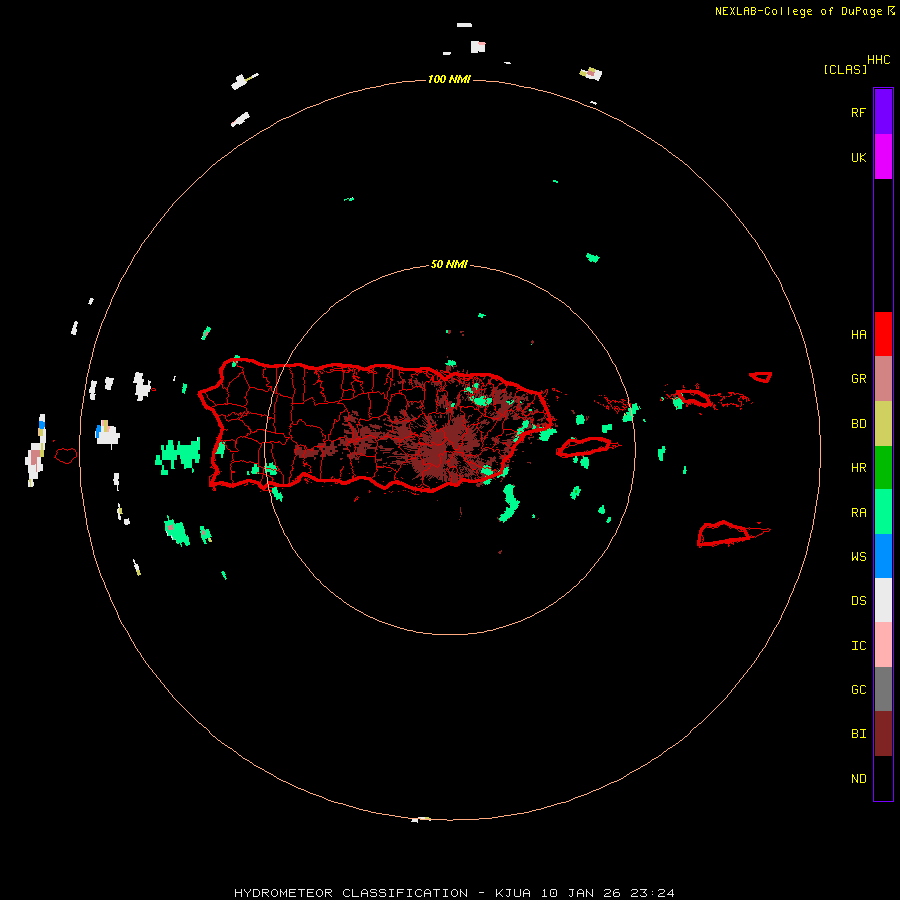This screenshot has height=900, width=900.
Task: Click the GC gray legend swatch
Action: point(883,689)
